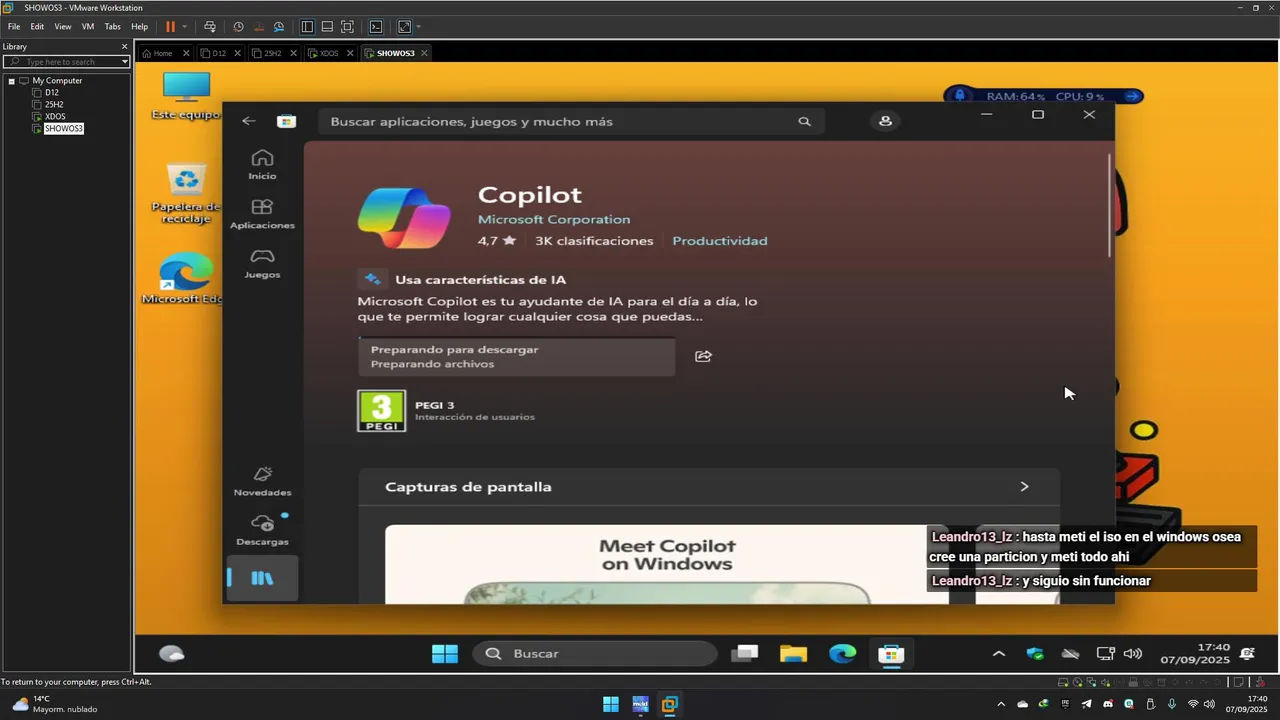Focus the guest taskbar Buscar box

click(595, 654)
